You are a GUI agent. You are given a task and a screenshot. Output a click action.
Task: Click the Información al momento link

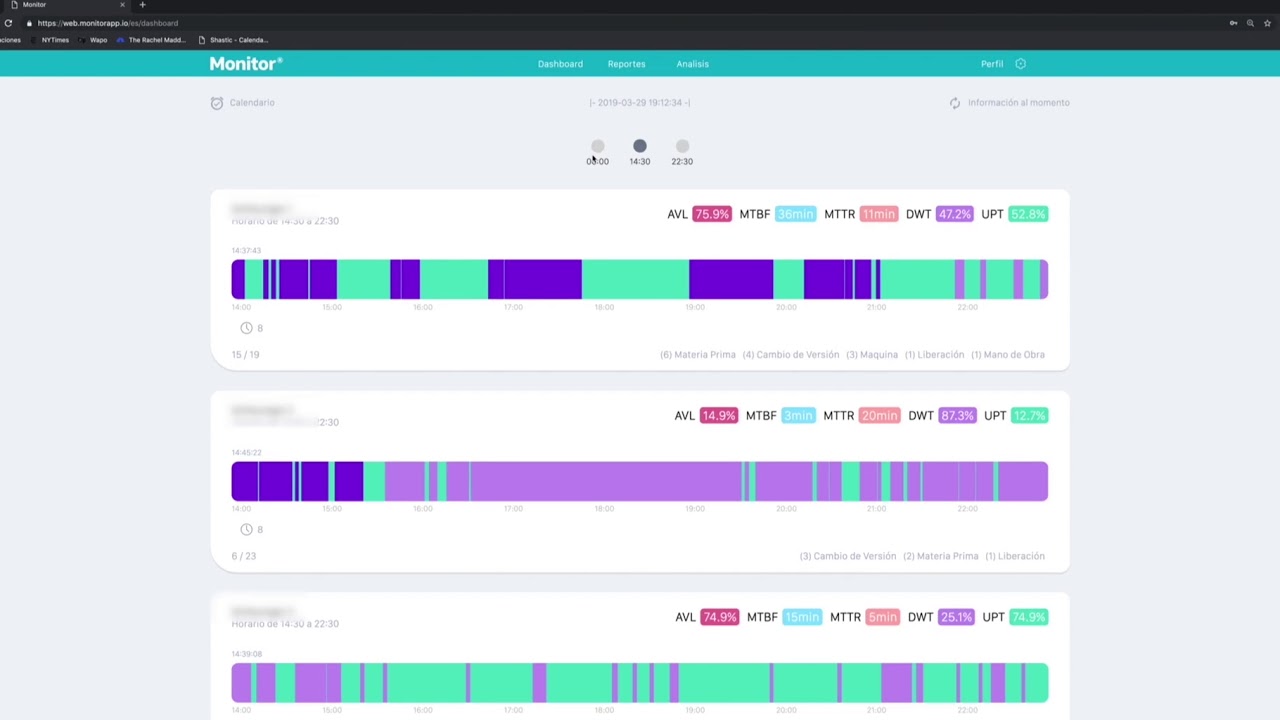pos(1018,102)
